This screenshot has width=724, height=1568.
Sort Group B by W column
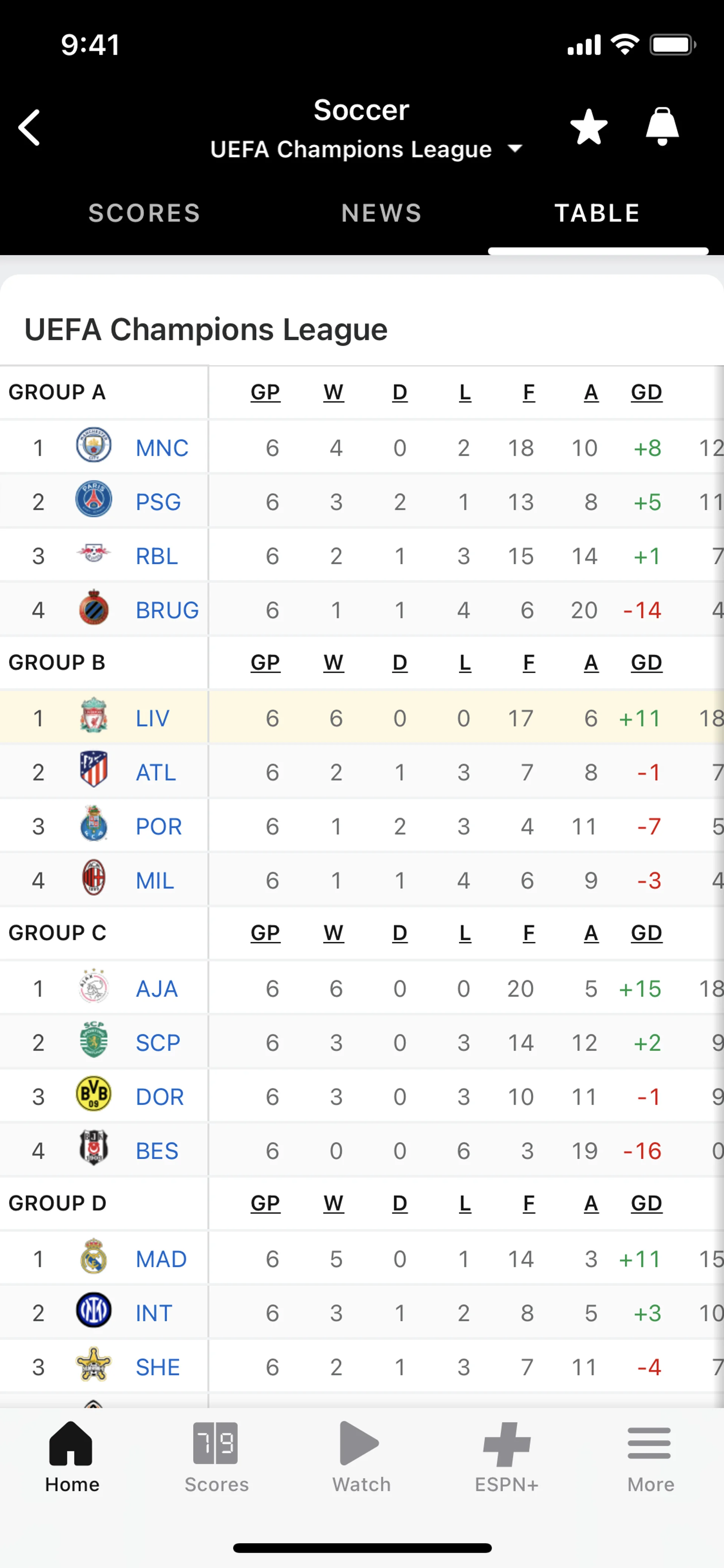pos(333,663)
